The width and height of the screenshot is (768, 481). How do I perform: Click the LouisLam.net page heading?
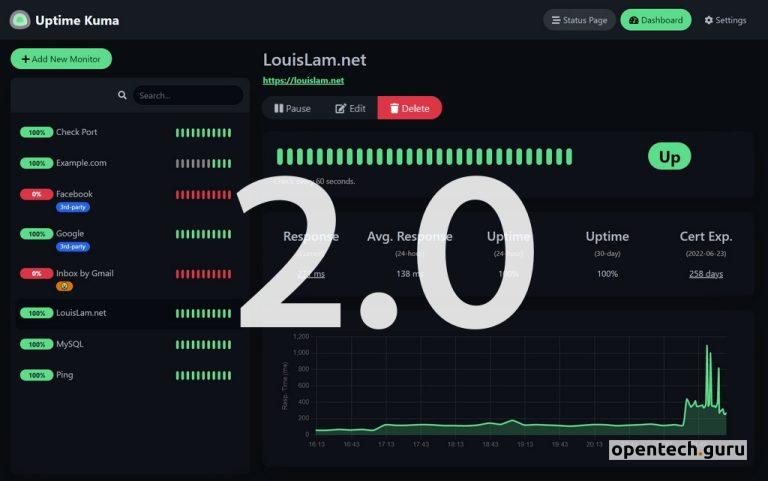pos(314,60)
